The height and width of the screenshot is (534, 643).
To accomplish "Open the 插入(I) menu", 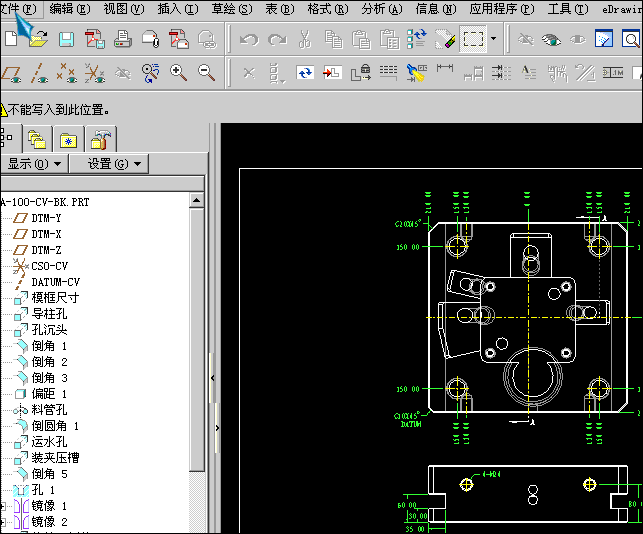I will pyautogui.click(x=178, y=9).
